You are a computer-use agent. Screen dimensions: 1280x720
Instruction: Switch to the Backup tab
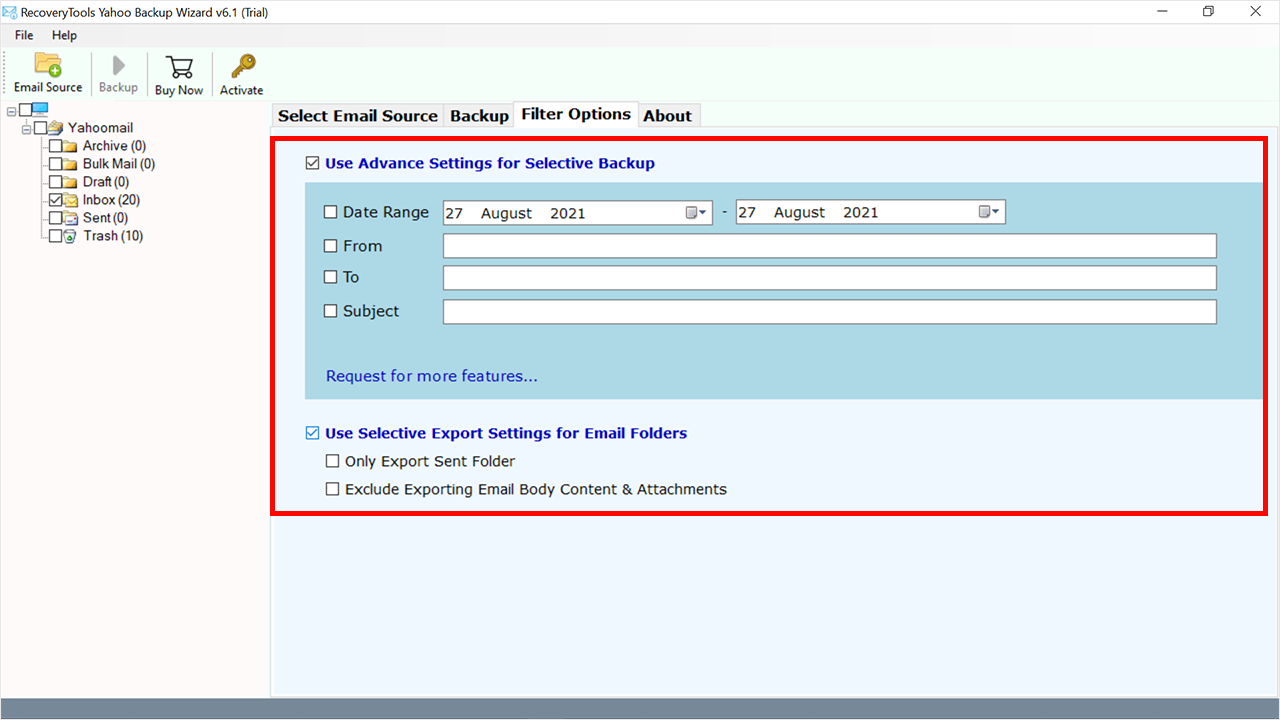479,116
